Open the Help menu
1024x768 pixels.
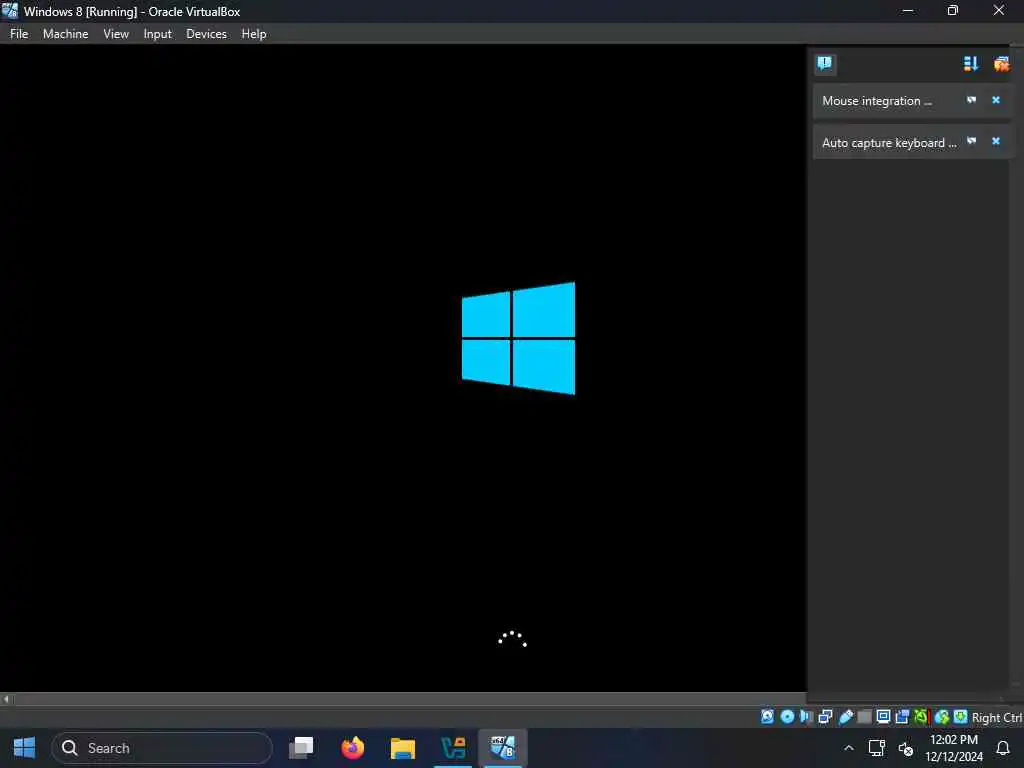253,34
